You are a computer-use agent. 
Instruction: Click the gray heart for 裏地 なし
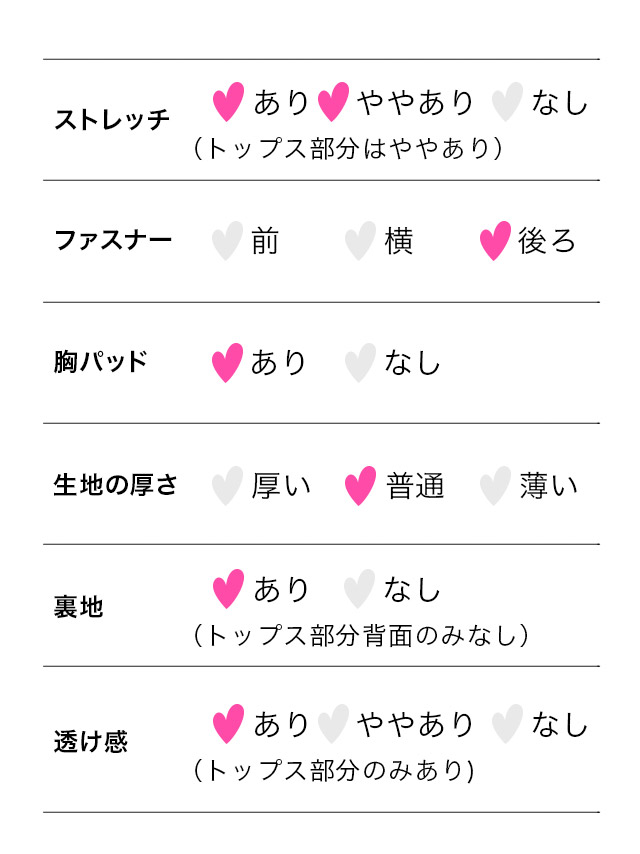359,589
